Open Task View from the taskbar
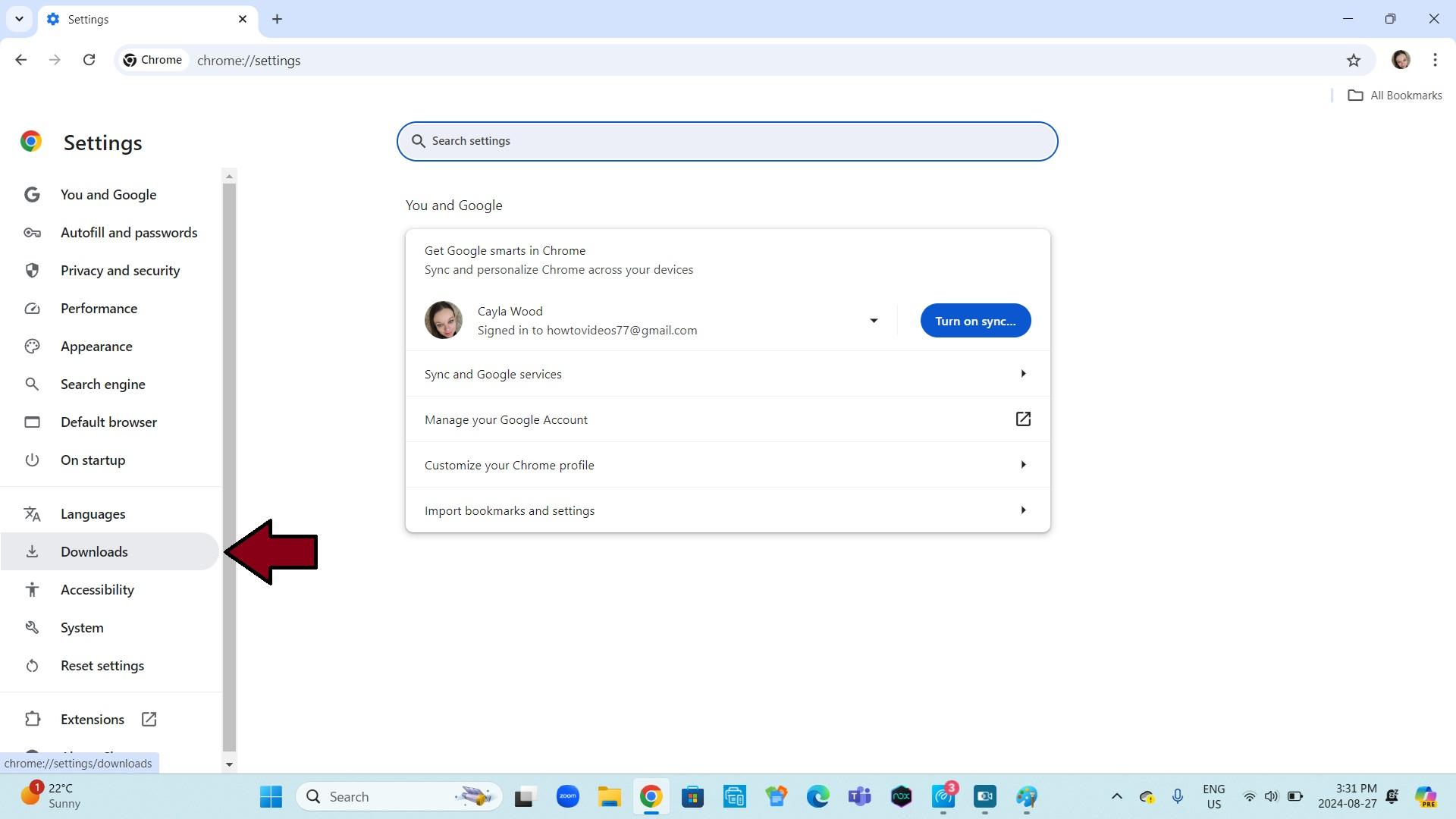Viewport: 1456px width, 819px height. [524, 796]
